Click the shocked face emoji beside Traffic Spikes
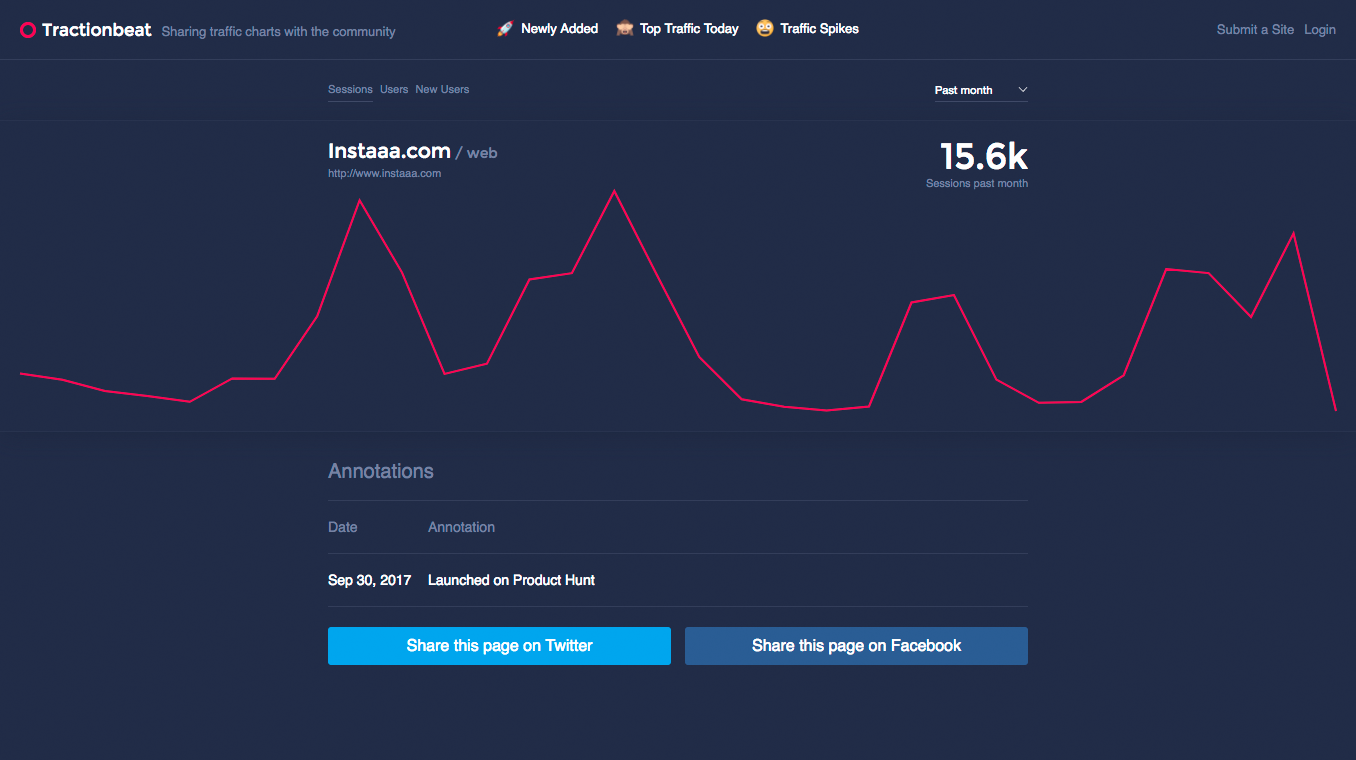 [765, 29]
